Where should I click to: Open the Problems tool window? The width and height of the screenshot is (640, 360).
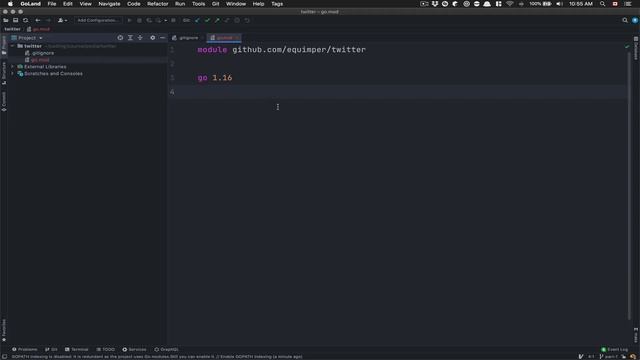tap(24, 349)
